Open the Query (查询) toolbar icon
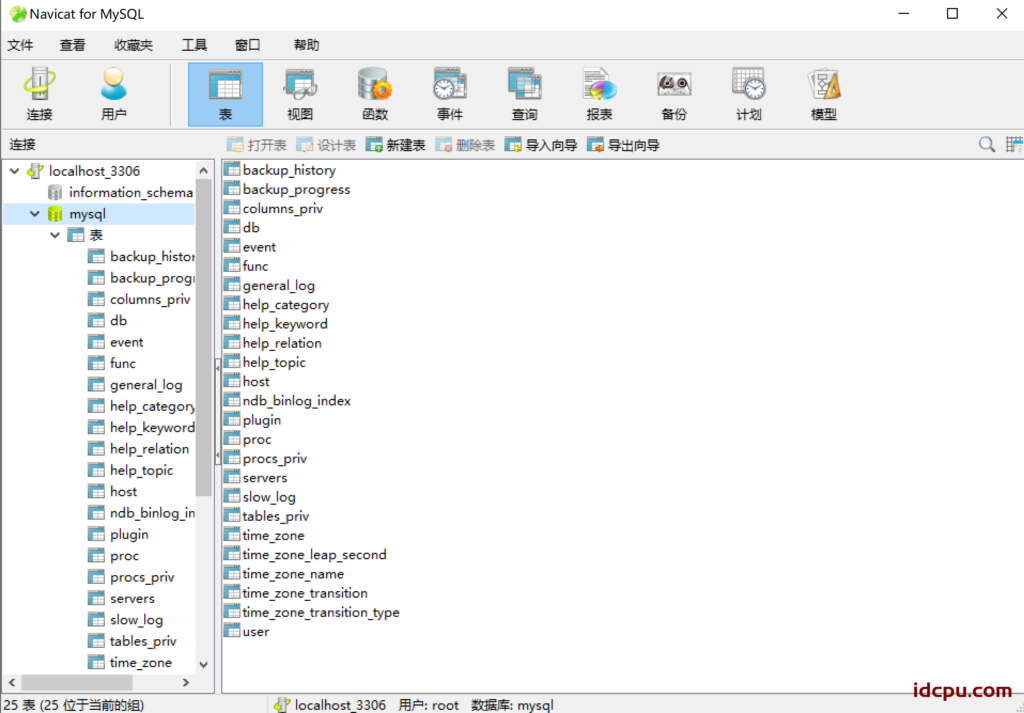 524,95
